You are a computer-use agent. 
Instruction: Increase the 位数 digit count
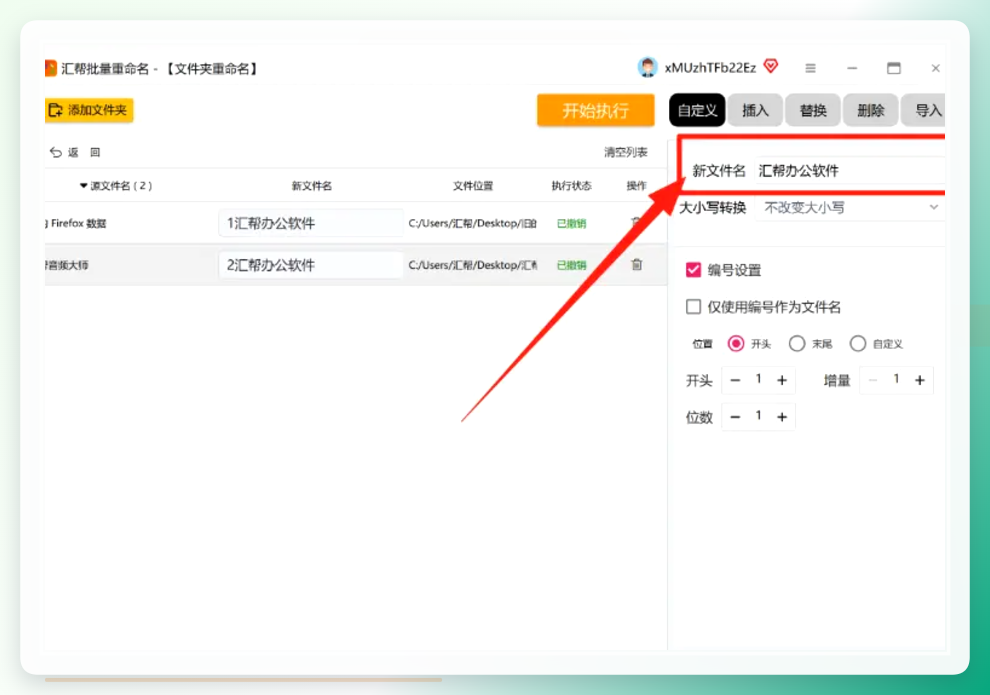pyautogui.click(x=782, y=417)
